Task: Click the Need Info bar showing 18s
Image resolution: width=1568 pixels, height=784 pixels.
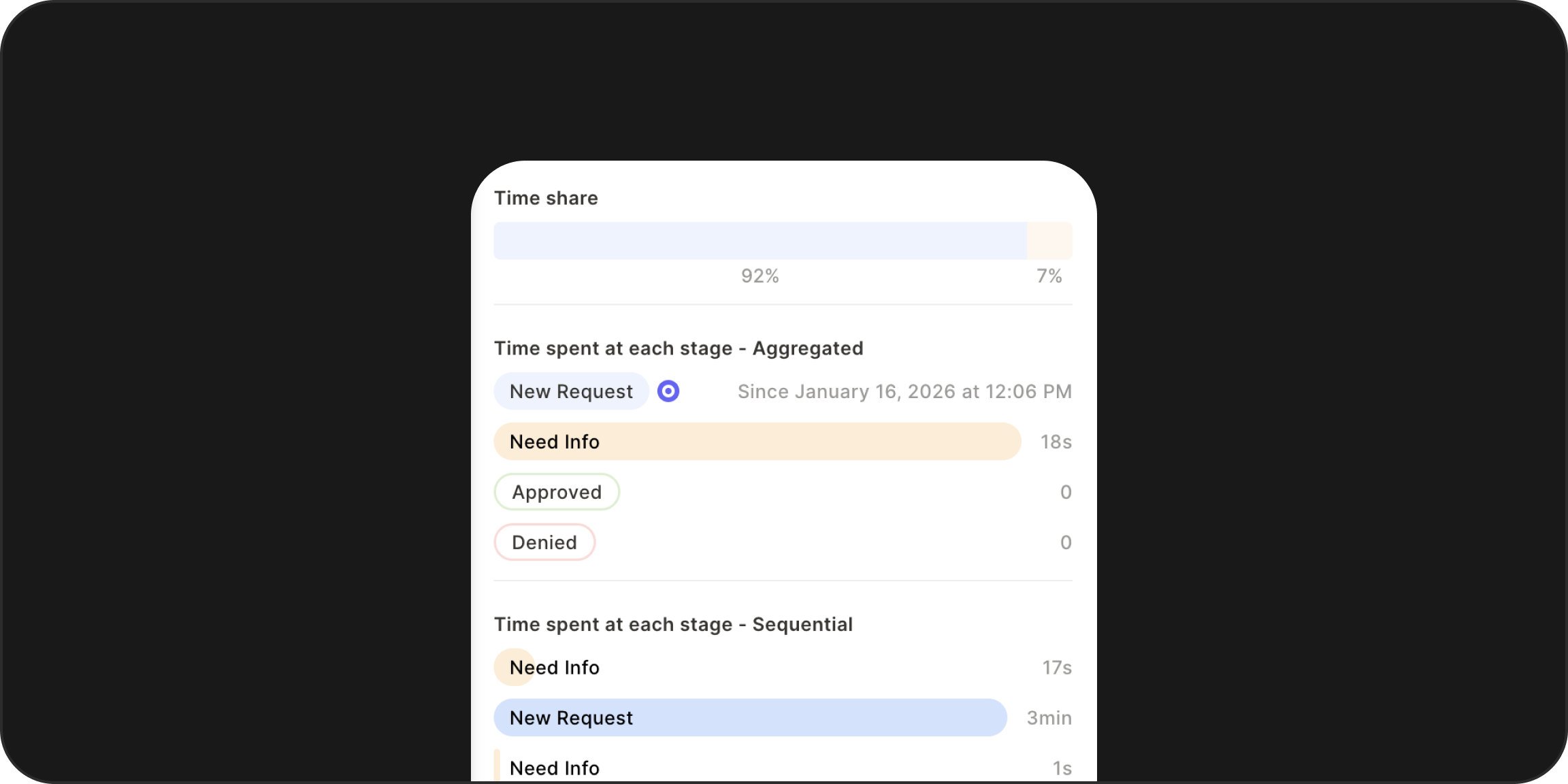Action: pyautogui.click(x=757, y=442)
